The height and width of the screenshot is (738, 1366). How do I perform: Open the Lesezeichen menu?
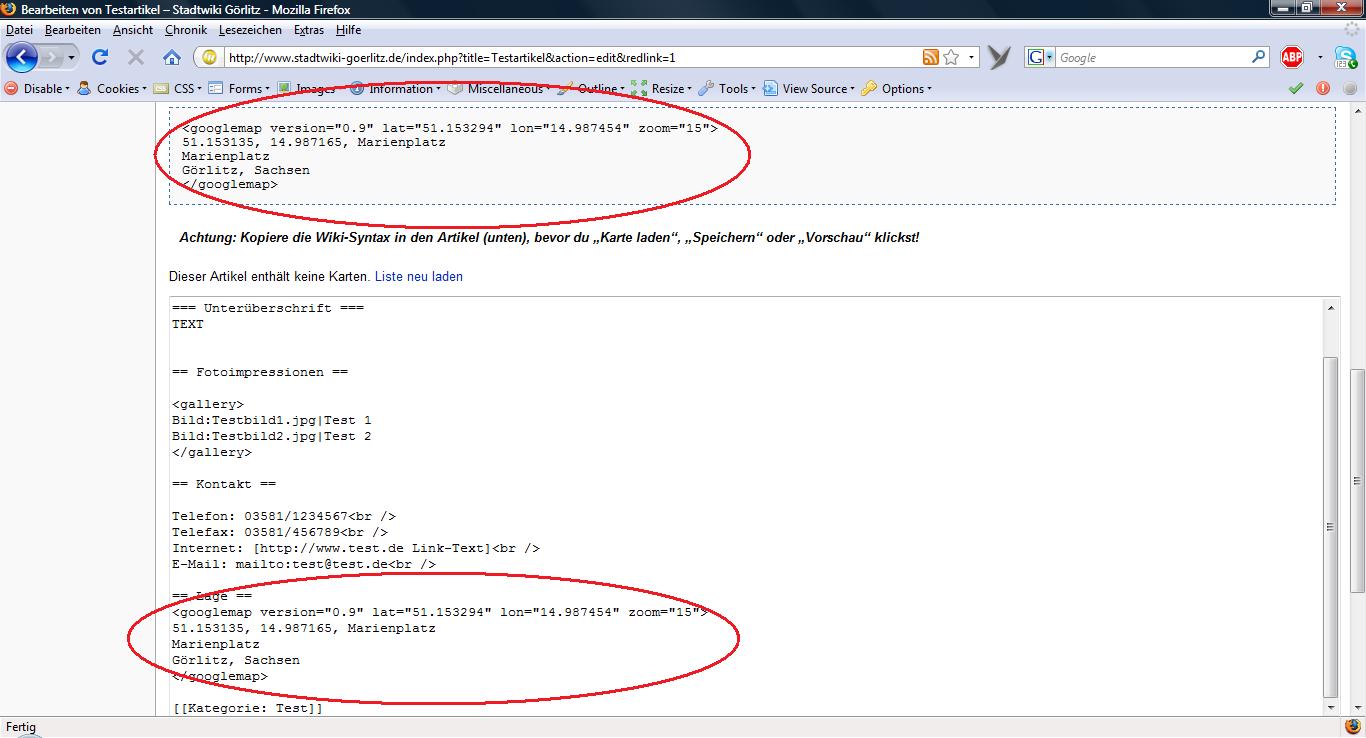(x=250, y=30)
